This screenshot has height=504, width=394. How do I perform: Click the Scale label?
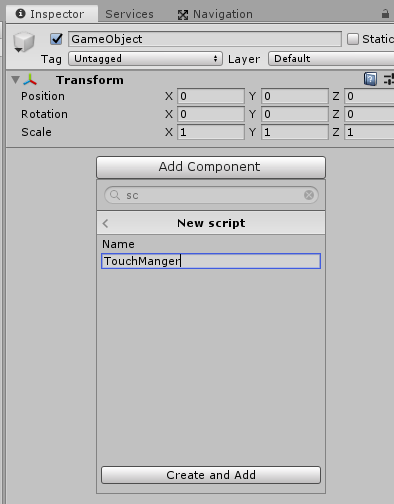36,132
